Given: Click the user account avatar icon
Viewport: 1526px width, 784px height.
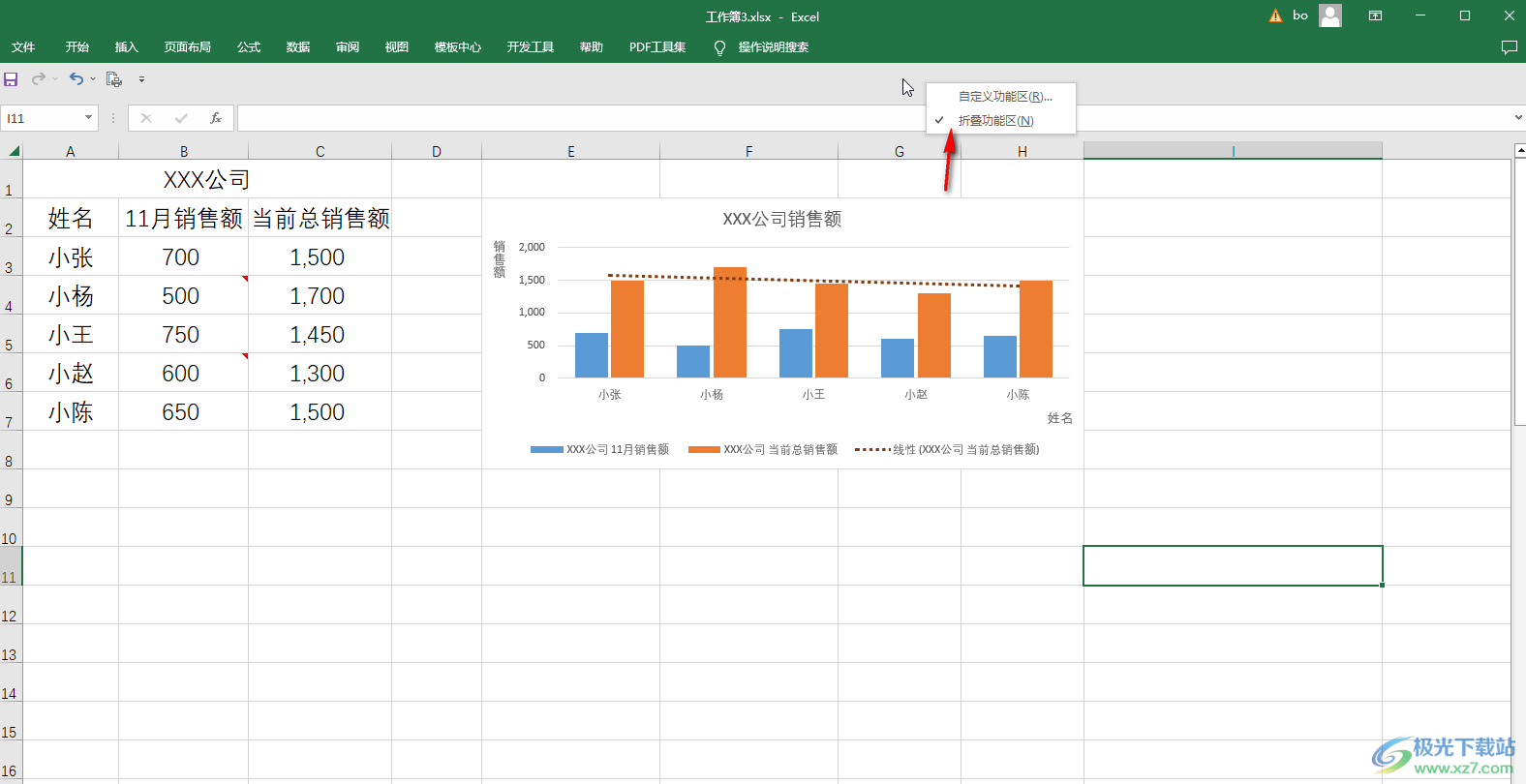Looking at the screenshot, I should [1330, 15].
